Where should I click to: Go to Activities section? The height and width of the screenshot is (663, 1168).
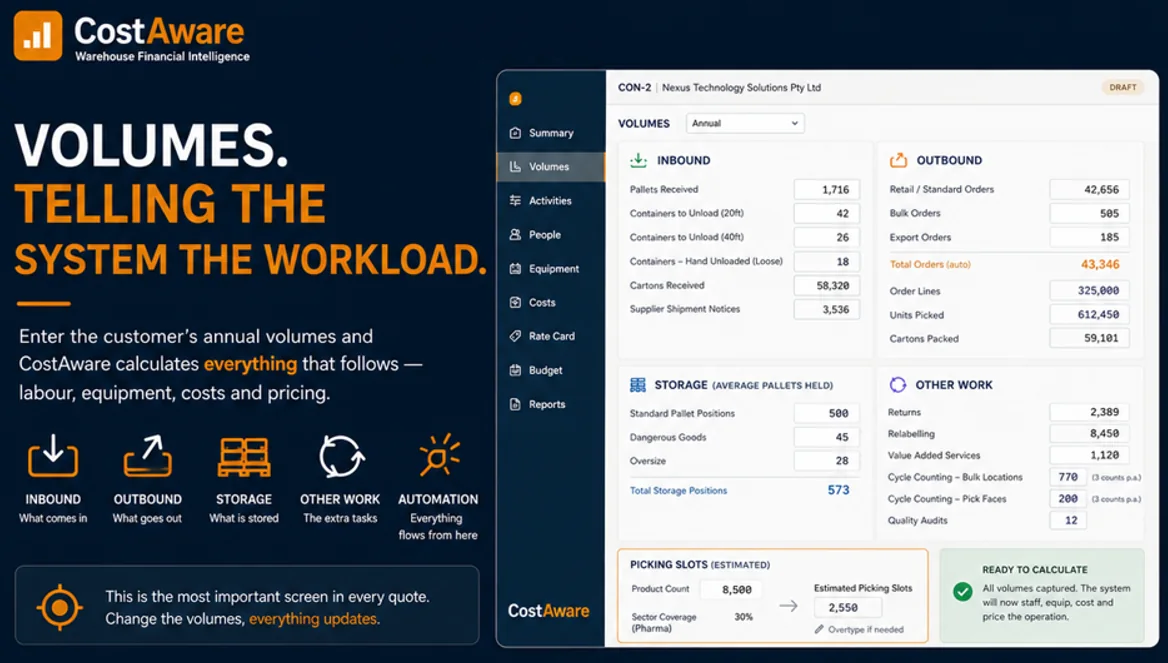(x=550, y=200)
